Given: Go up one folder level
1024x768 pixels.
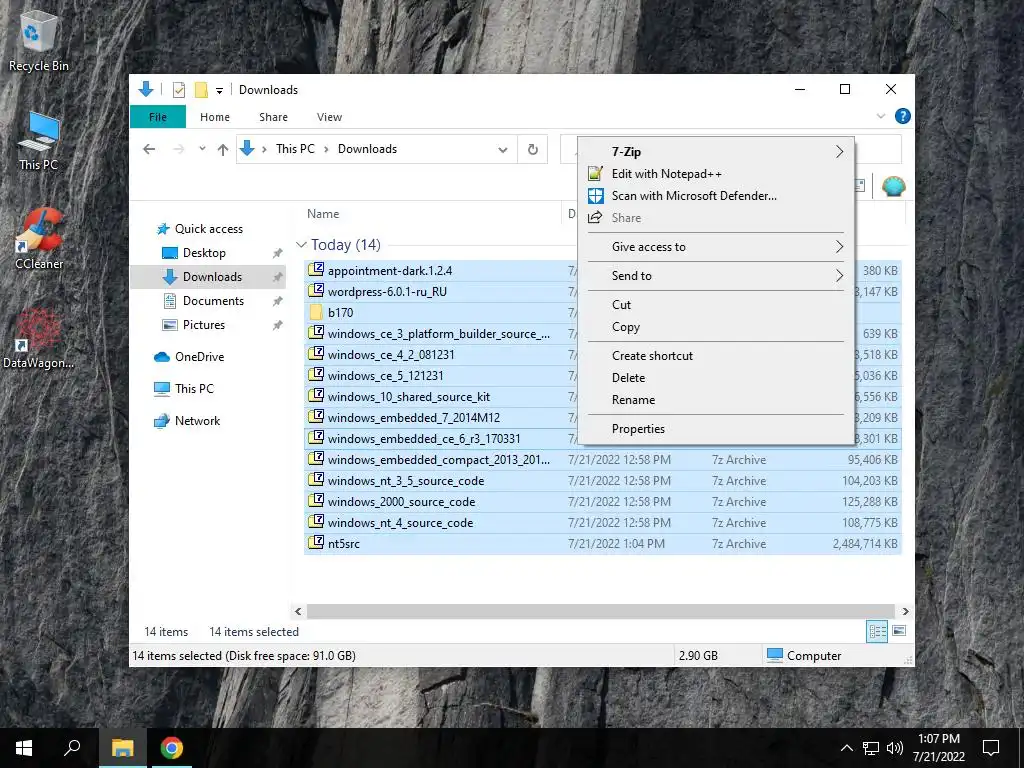Looking at the screenshot, I should tap(223, 150).
